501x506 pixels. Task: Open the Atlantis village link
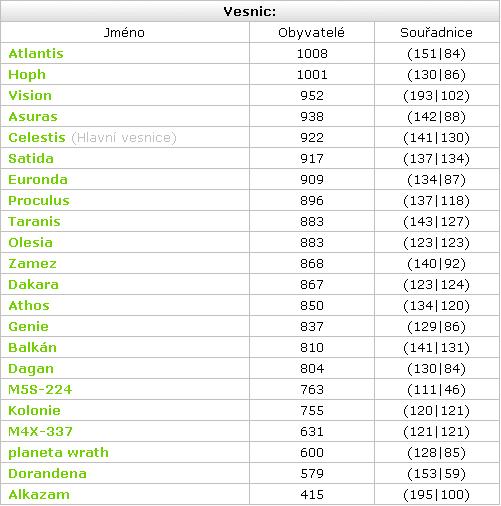click(36, 54)
